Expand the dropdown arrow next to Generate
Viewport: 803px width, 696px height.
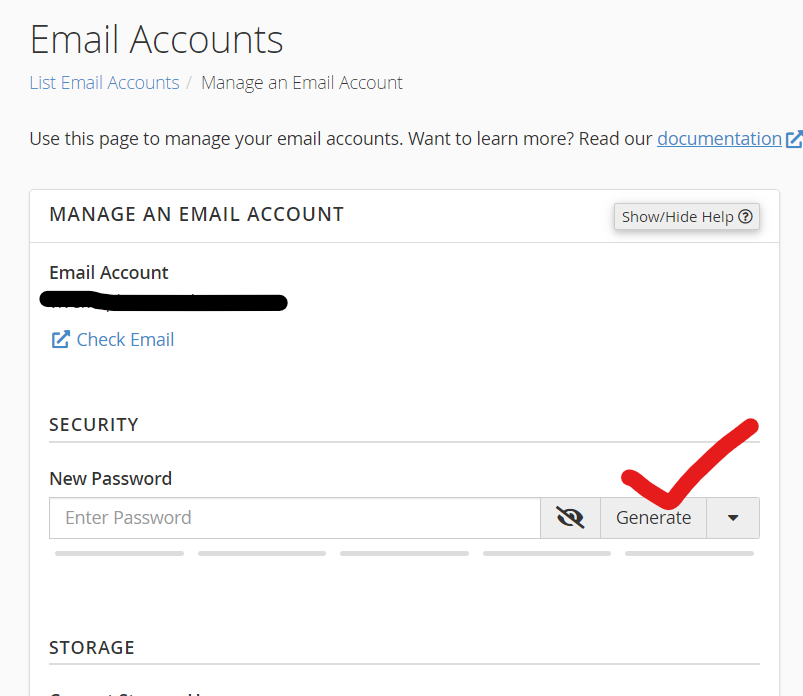733,518
